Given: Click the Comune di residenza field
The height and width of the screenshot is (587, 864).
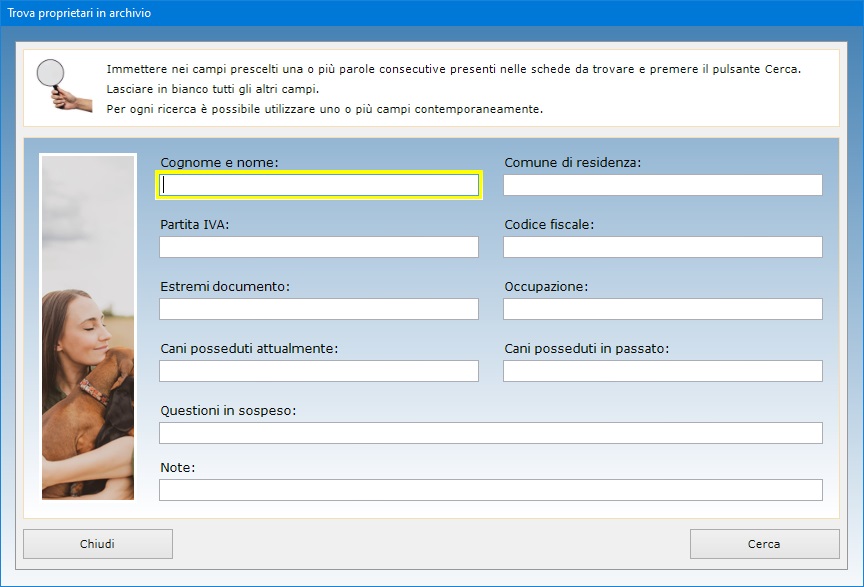Looking at the screenshot, I should (x=662, y=185).
